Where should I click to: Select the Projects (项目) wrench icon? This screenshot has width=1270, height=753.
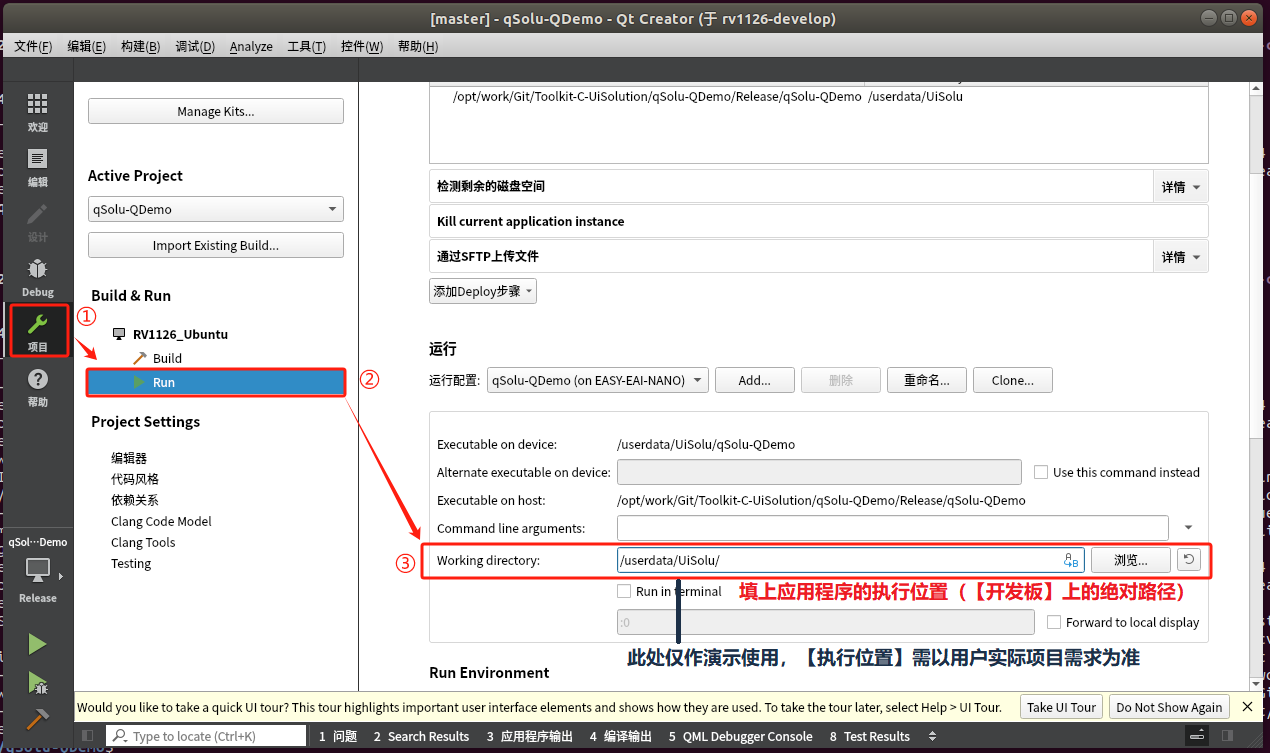(x=37, y=332)
